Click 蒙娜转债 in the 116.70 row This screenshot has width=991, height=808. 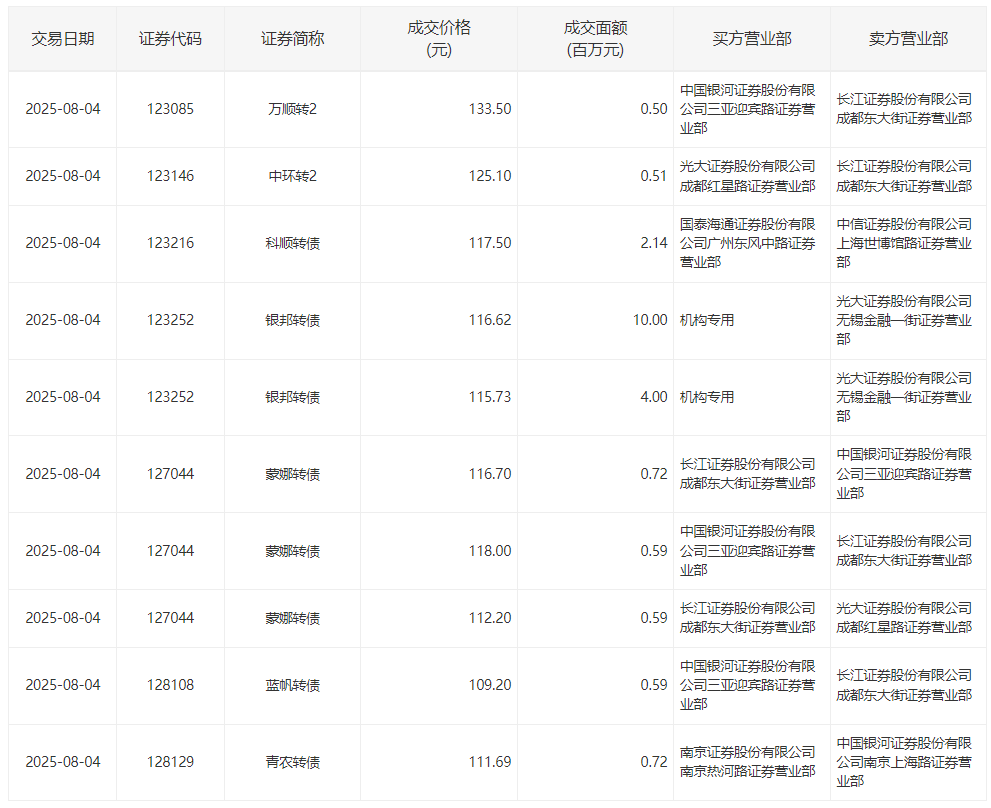[292, 474]
